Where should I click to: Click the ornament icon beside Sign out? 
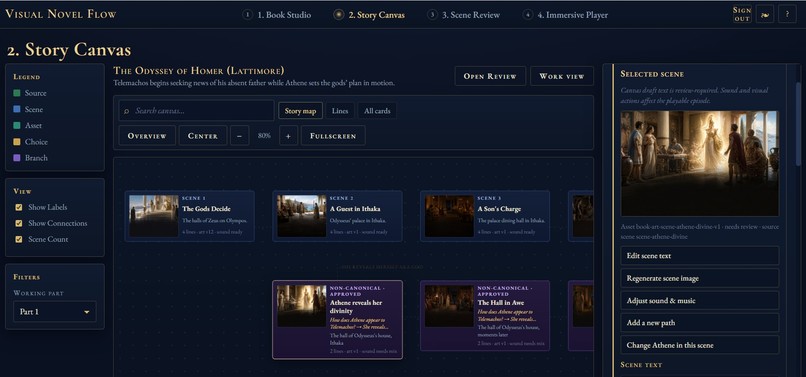tap(765, 14)
